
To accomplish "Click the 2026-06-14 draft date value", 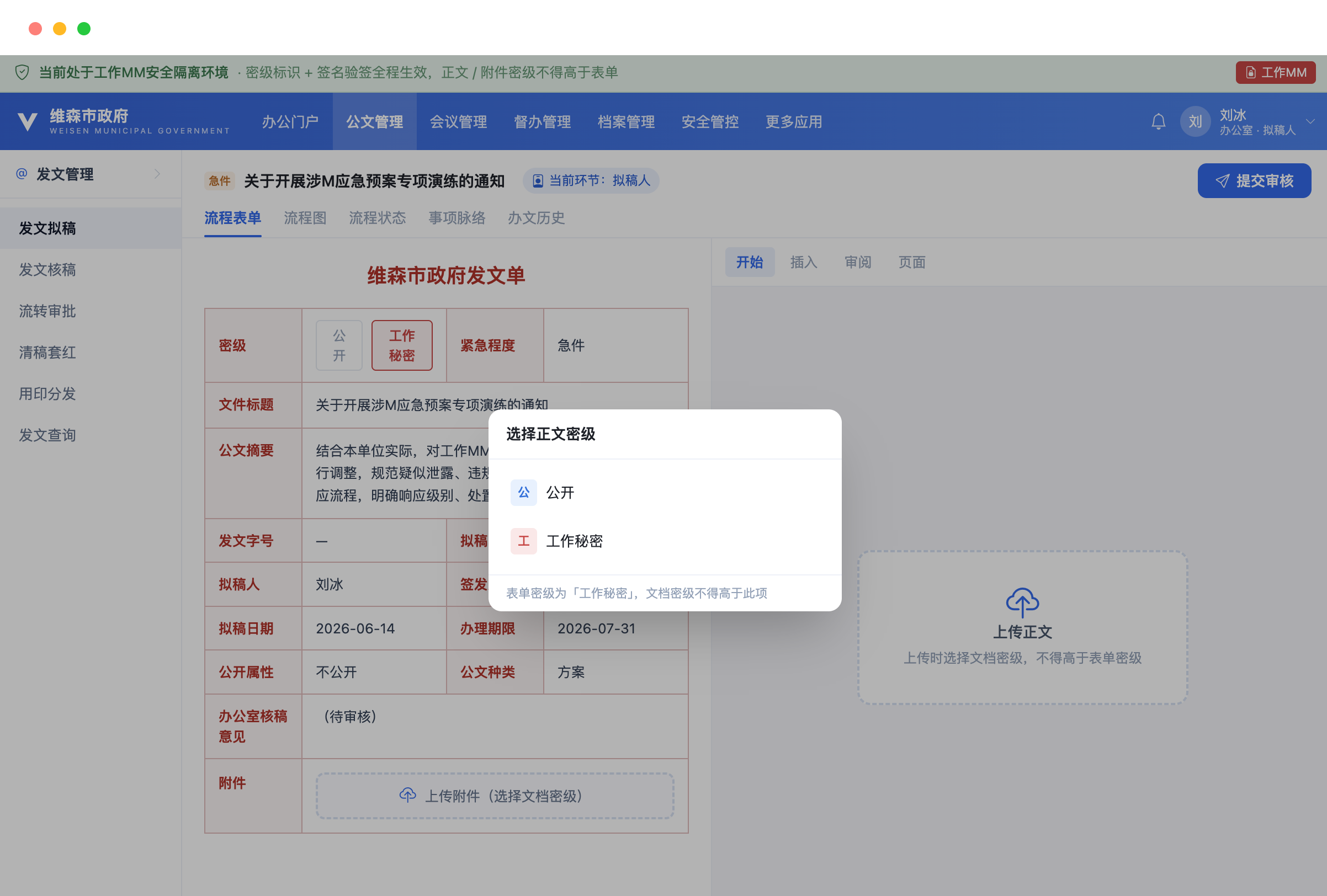I will pyautogui.click(x=355, y=628).
